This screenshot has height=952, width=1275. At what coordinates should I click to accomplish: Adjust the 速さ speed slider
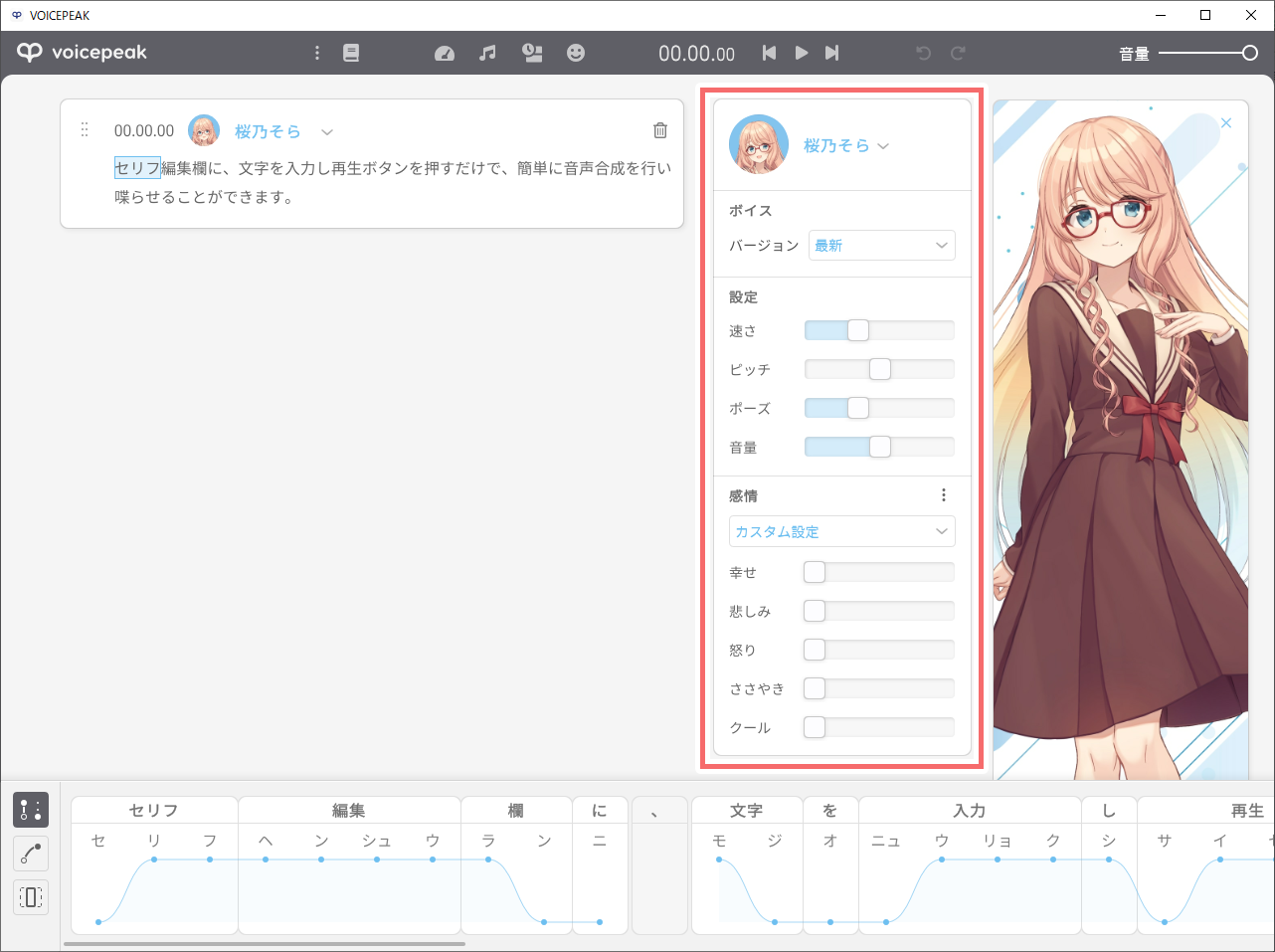879,330
